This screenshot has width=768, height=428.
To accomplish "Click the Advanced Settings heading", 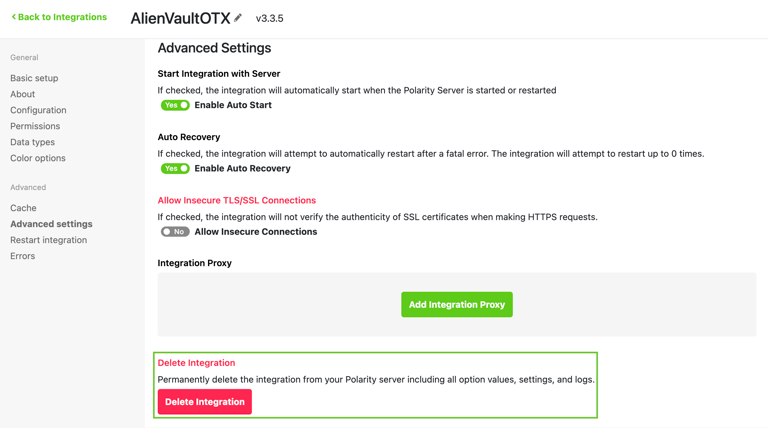I will (x=214, y=48).
